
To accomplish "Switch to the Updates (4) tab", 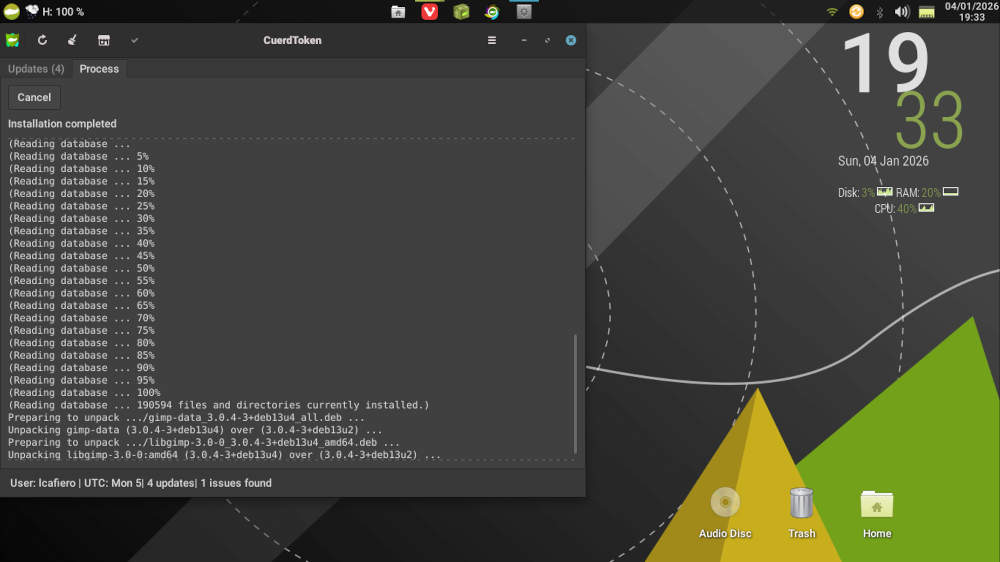I will pos(36,69).
